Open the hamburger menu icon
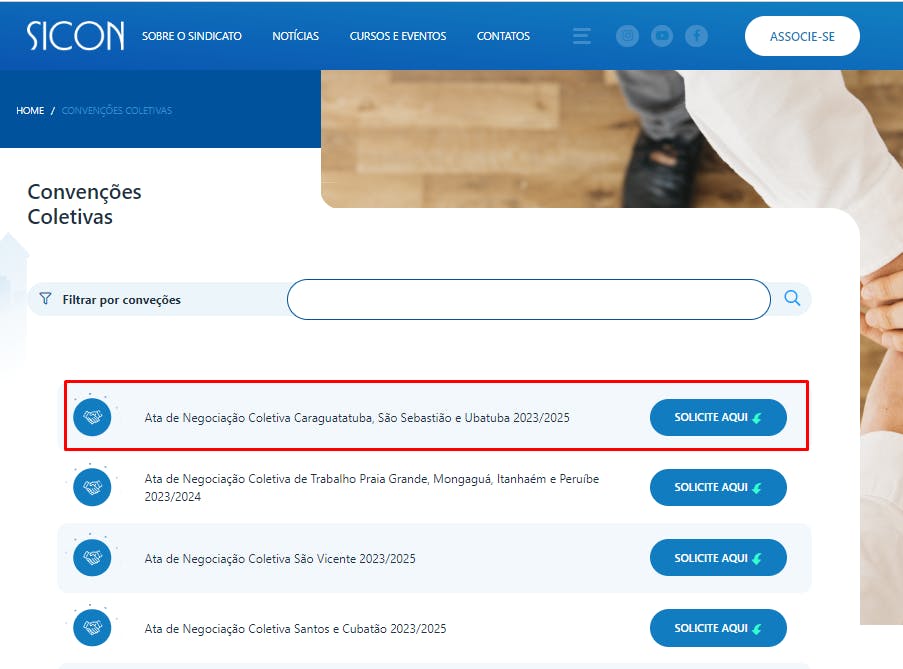The height and width of the screenshot is (669, 903). (x=582, y=36)
